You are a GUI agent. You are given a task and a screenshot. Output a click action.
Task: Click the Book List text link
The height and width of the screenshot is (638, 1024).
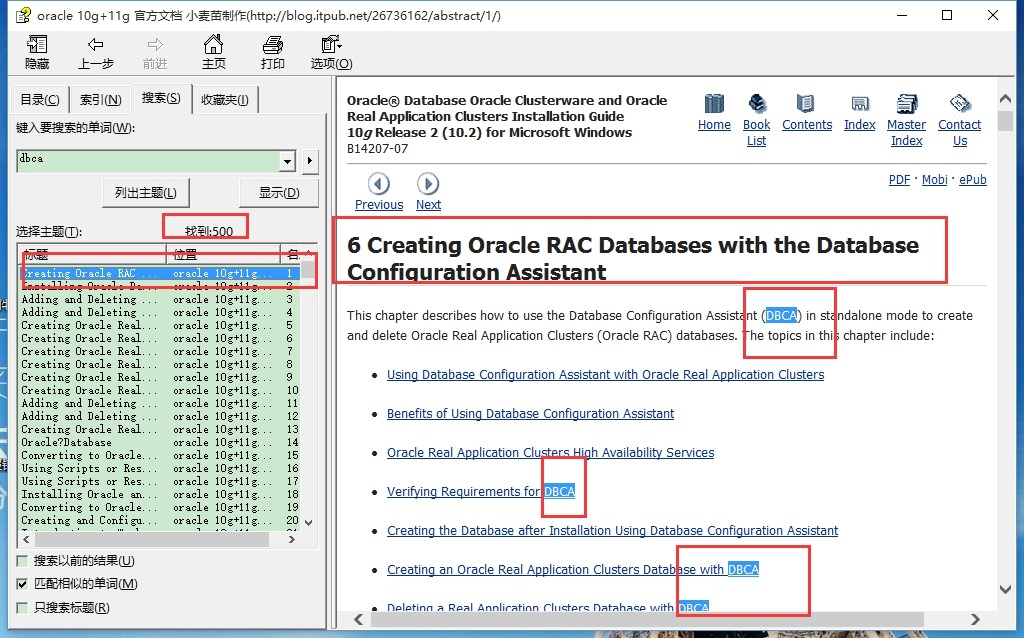coord(757,133)
